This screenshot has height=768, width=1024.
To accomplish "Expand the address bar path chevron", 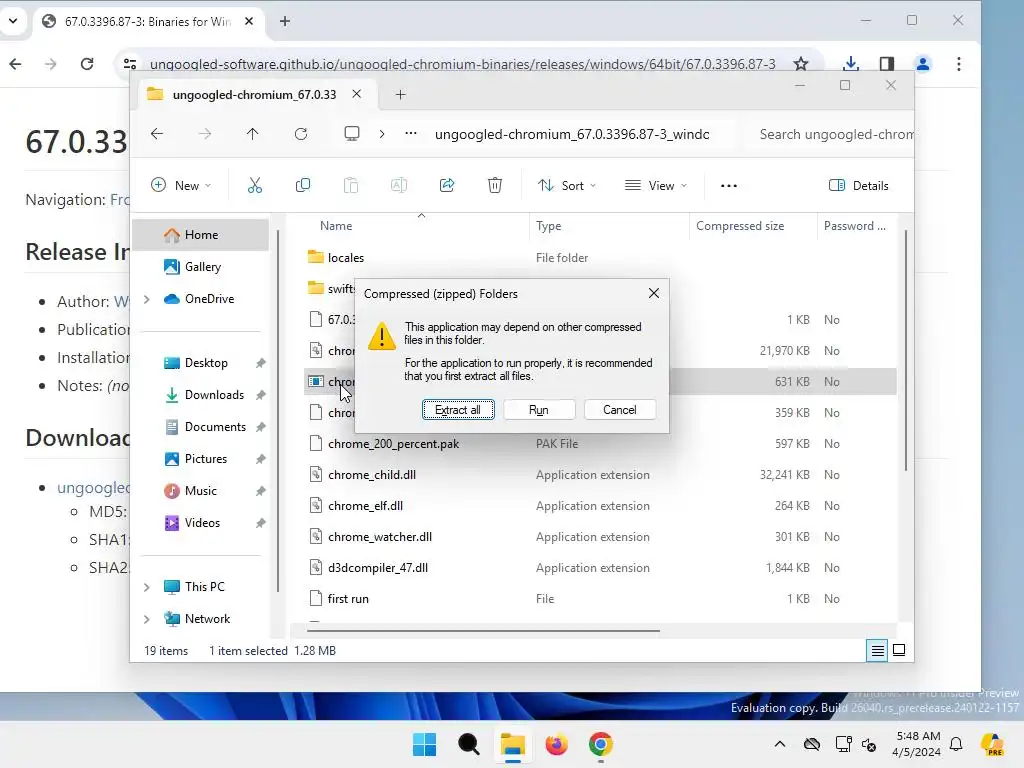I will point(382,134).
